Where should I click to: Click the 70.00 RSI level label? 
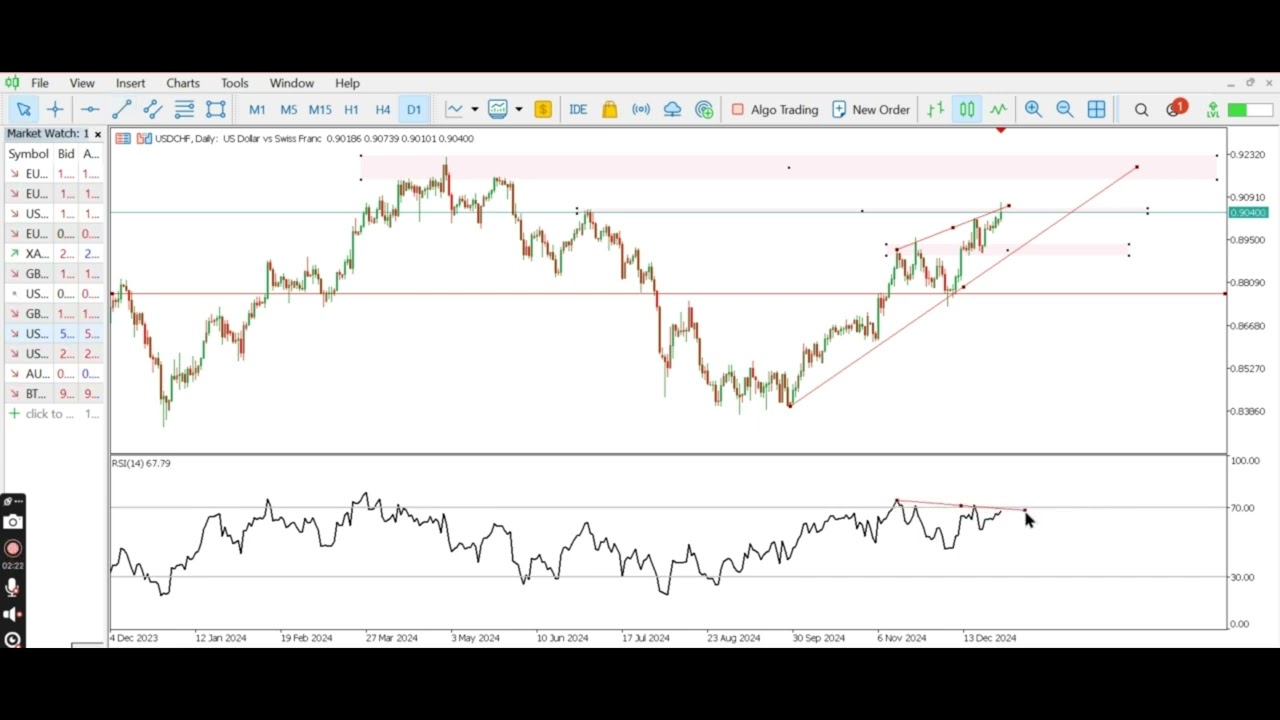click(1244, 509)
